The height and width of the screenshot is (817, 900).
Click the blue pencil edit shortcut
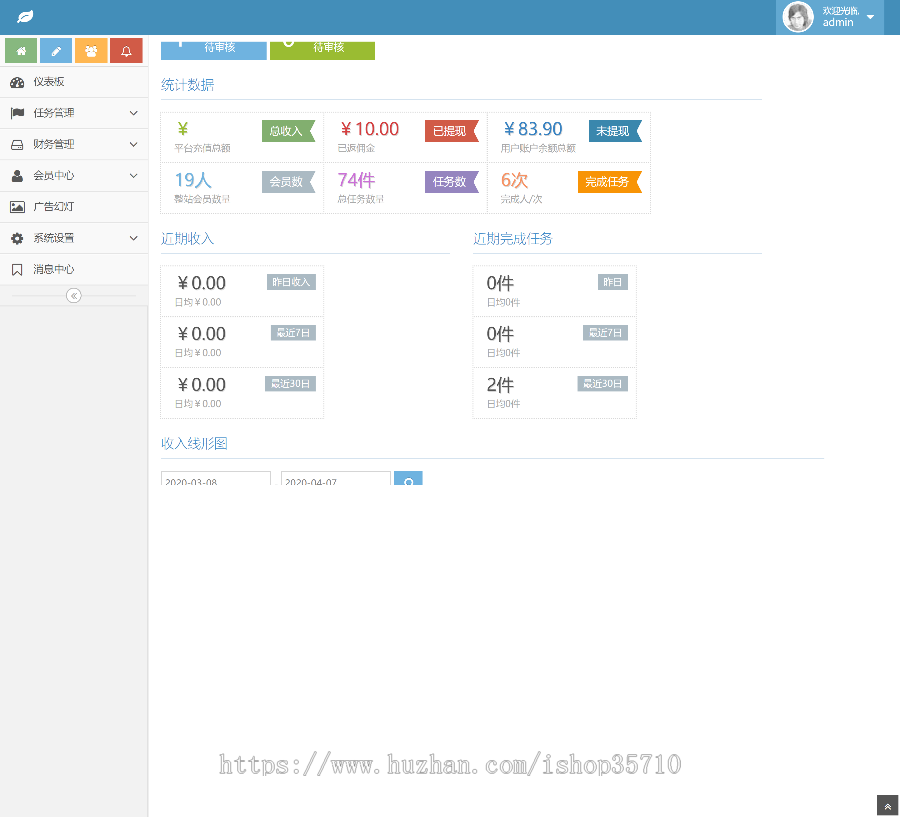pos(56,51)
